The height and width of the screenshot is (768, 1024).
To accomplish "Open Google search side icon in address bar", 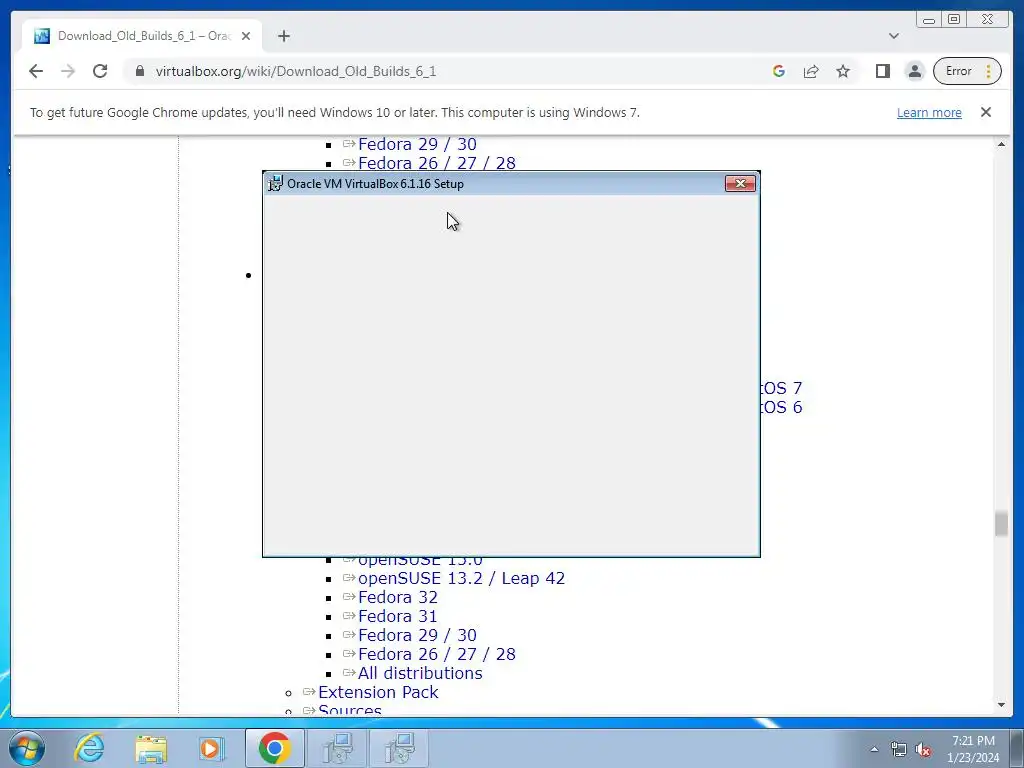I will pyautogui.click(x=778, y=71).
